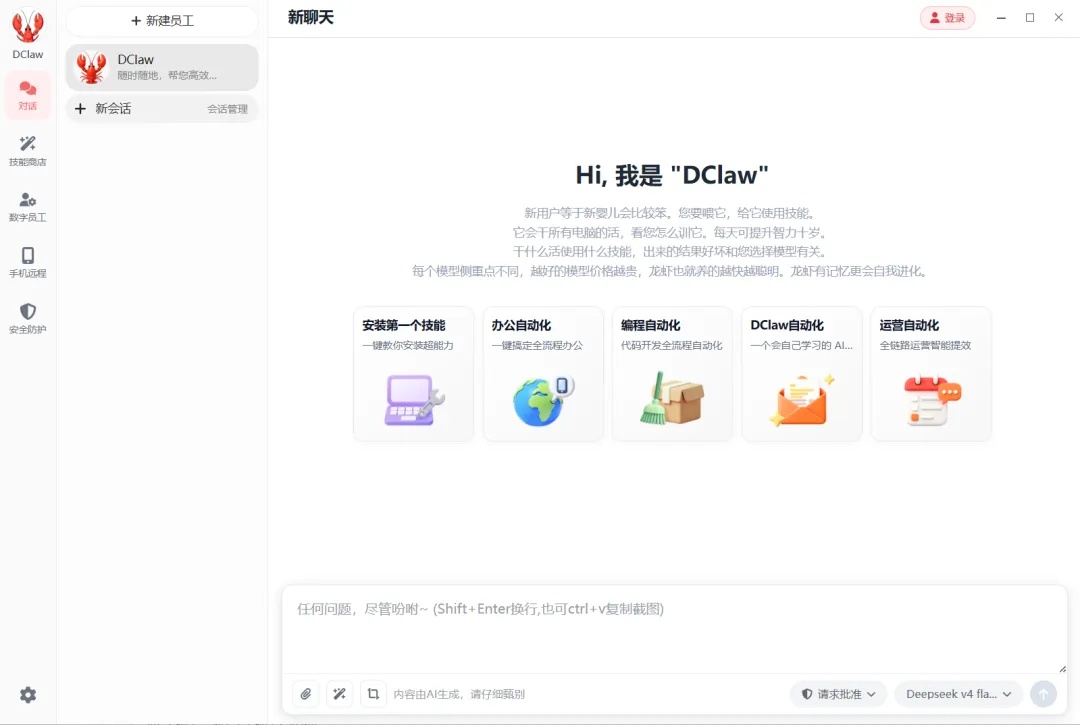This screenshot has width=1080, height=725.
Task: Close the DClaw window
Action: coord(1059,18)
